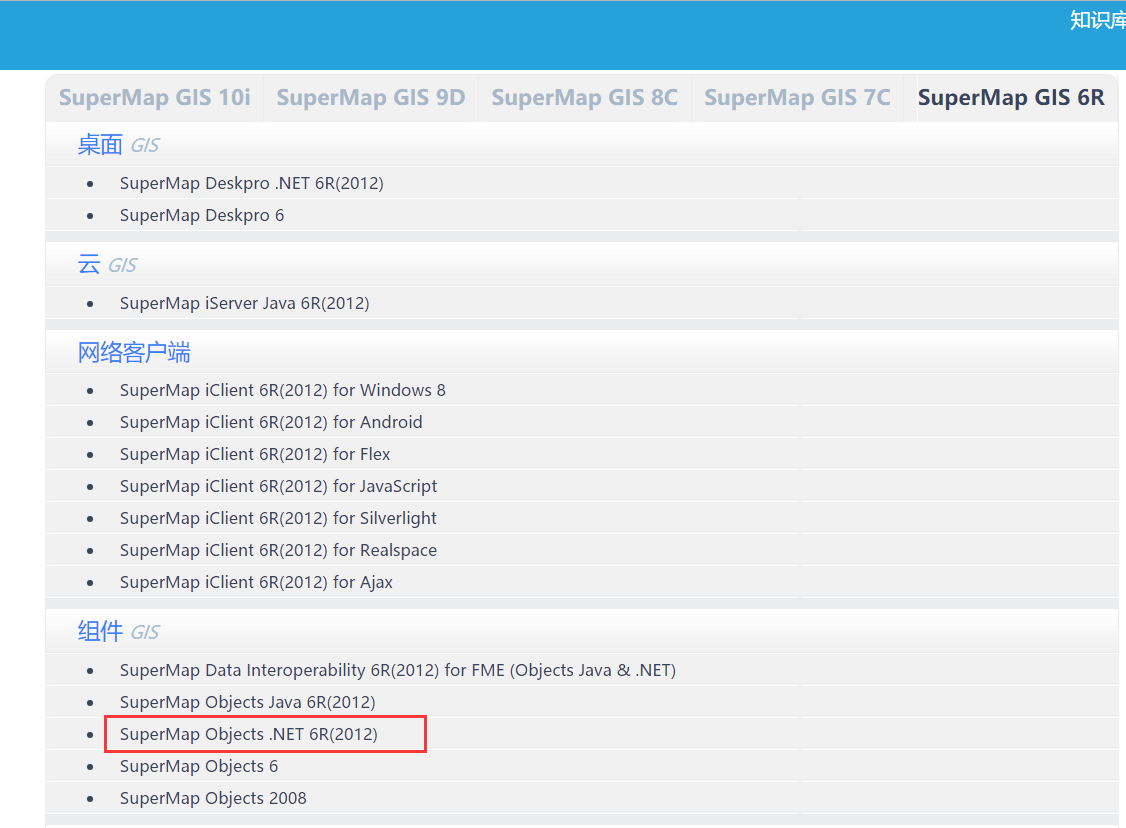Open SuperMap Objects Java 6R(2012) link
This screenshot has height=828, width=1126.
[248, 702]
